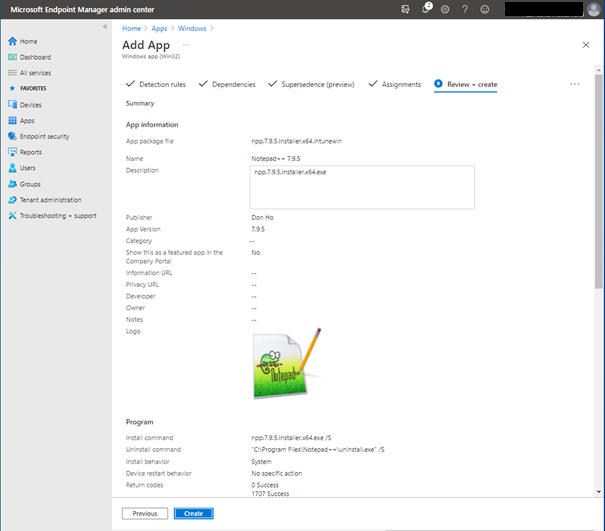Click the Favorites star icon
Viewport: 605px width, 531px height.
pos(12,88)
